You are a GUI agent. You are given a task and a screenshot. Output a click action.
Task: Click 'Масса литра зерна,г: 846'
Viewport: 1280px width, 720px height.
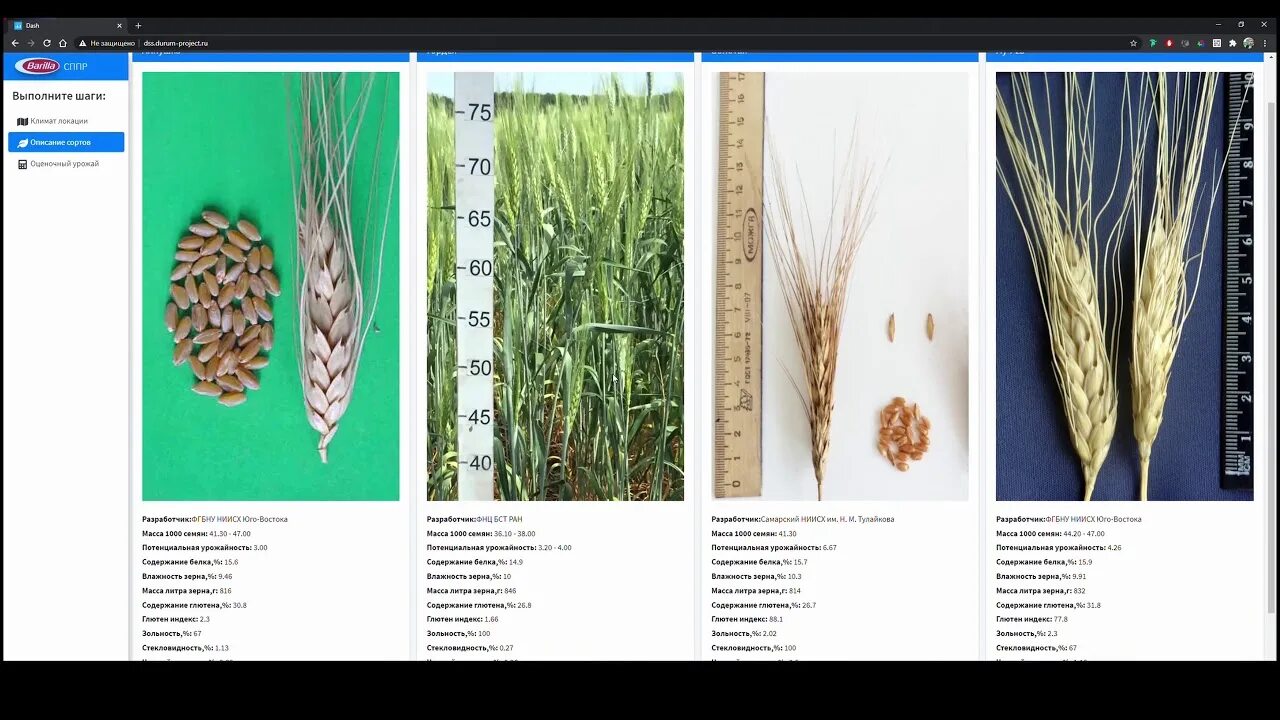click(472, 591)
